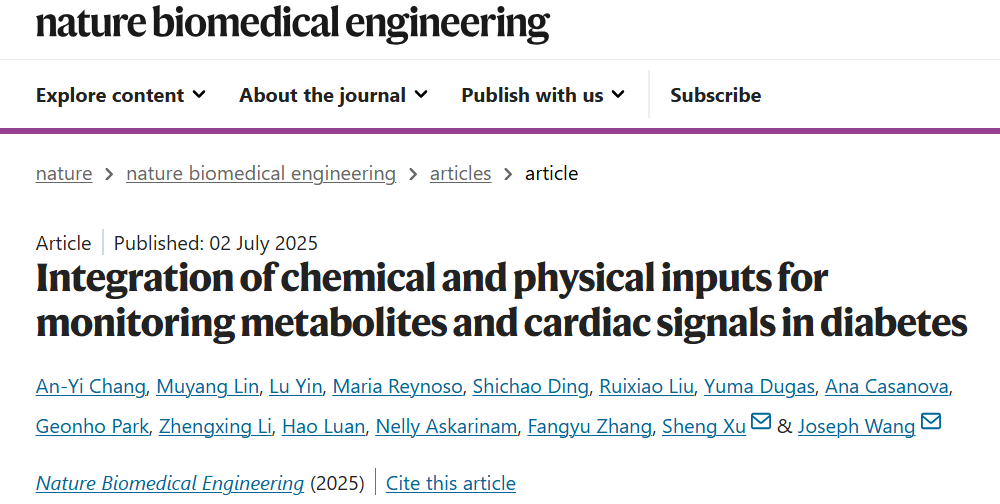
Task: Navigate to the articles breadcrumb
Action: [x=460, y=173]
